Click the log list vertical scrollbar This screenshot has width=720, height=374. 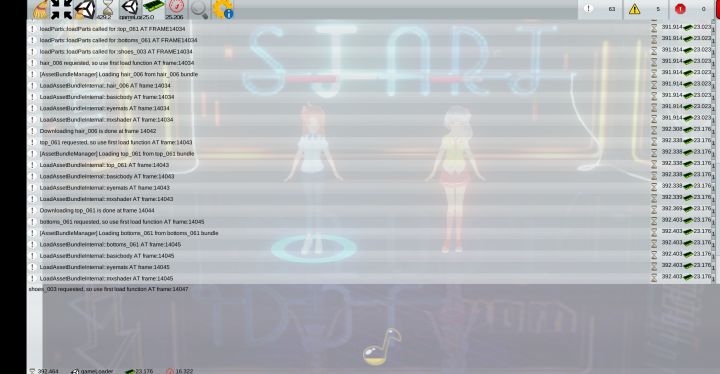click(714, 152)
